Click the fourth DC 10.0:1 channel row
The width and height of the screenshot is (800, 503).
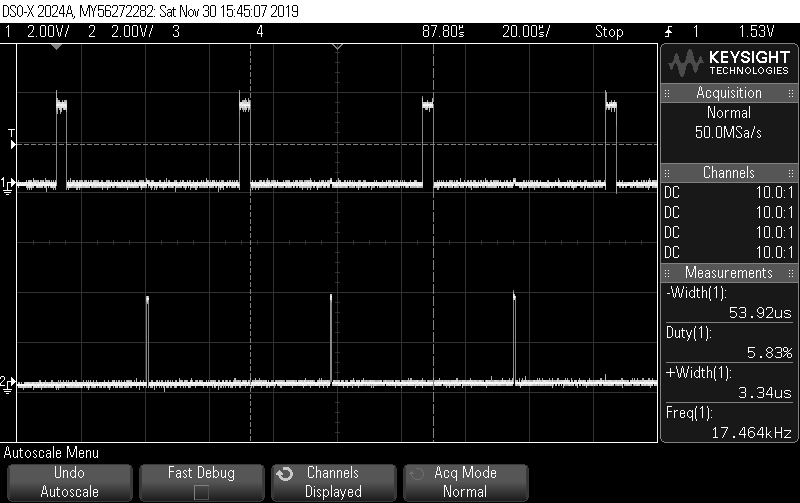[729, 252]
